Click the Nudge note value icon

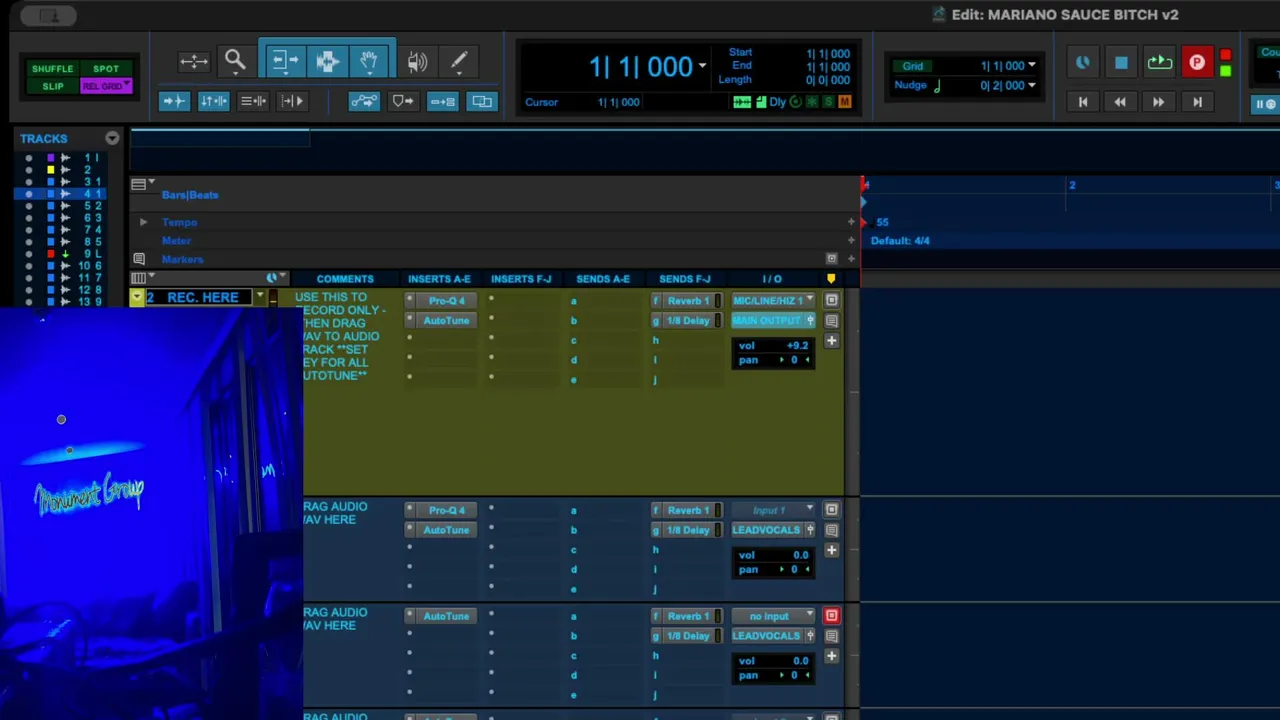point(937,86)
